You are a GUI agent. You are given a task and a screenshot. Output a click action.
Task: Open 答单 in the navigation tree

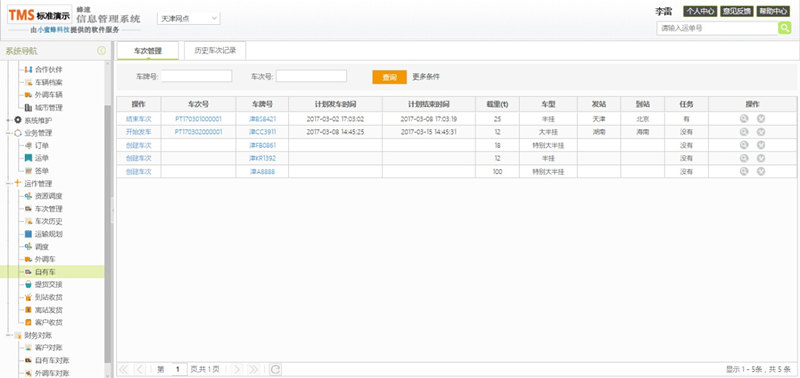(x=42, y=171)
